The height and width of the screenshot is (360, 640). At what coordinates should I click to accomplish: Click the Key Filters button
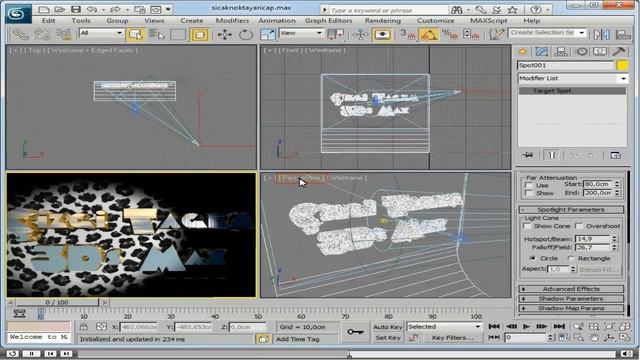point(452,338)
